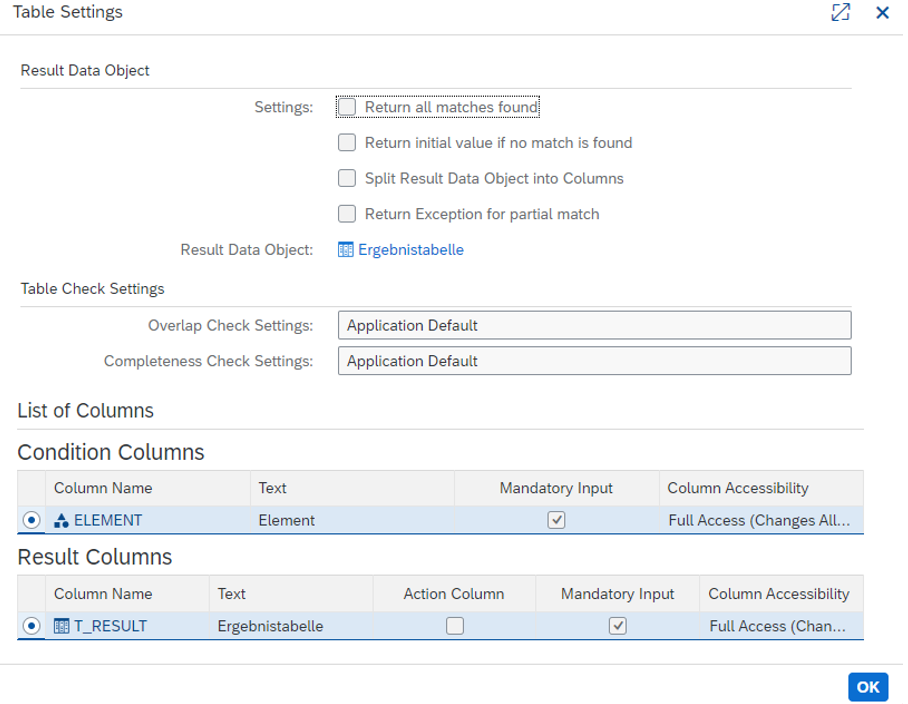Click the table icon beside Ergebnistabelle link
Image resolution: width=908 pixels, height=704 pixels.
coord(346,250)
